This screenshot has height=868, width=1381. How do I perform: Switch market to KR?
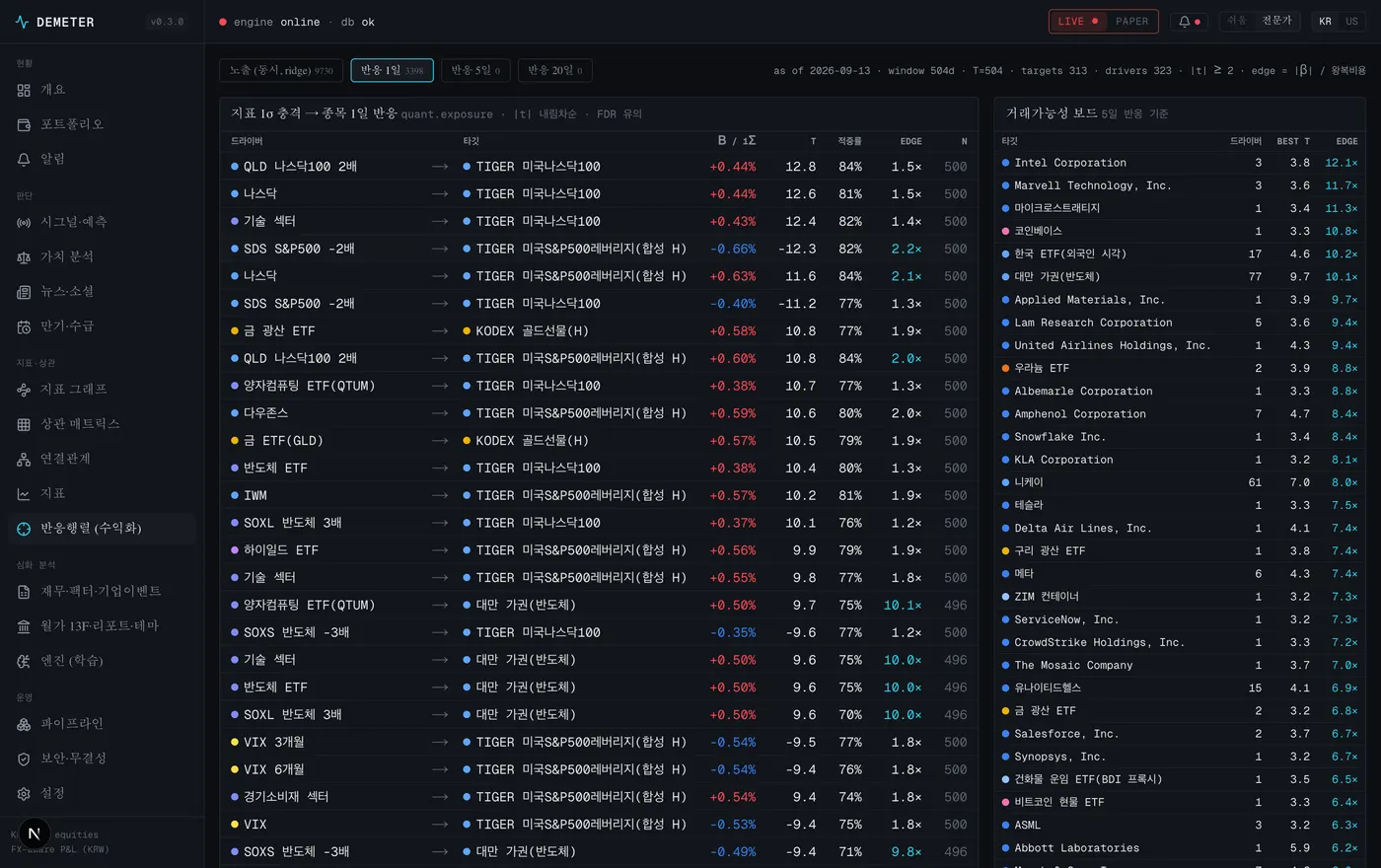(1325, 22)
